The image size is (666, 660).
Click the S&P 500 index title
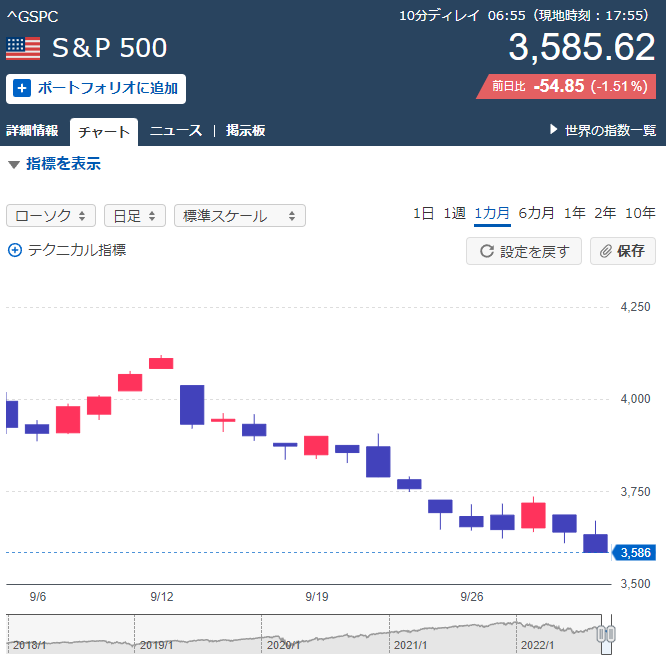pyautogui.click(x=110, y=48)
